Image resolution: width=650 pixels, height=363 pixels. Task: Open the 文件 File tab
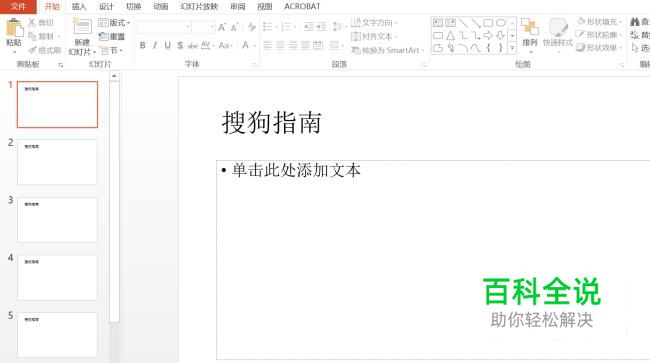pyautogui.click(x=18, y=6)
